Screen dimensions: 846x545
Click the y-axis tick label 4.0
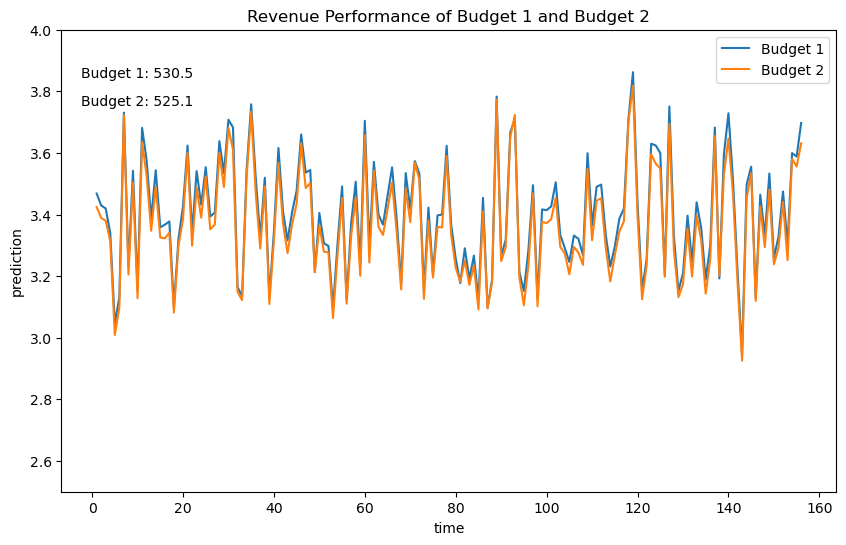click(x=43, y=31)
